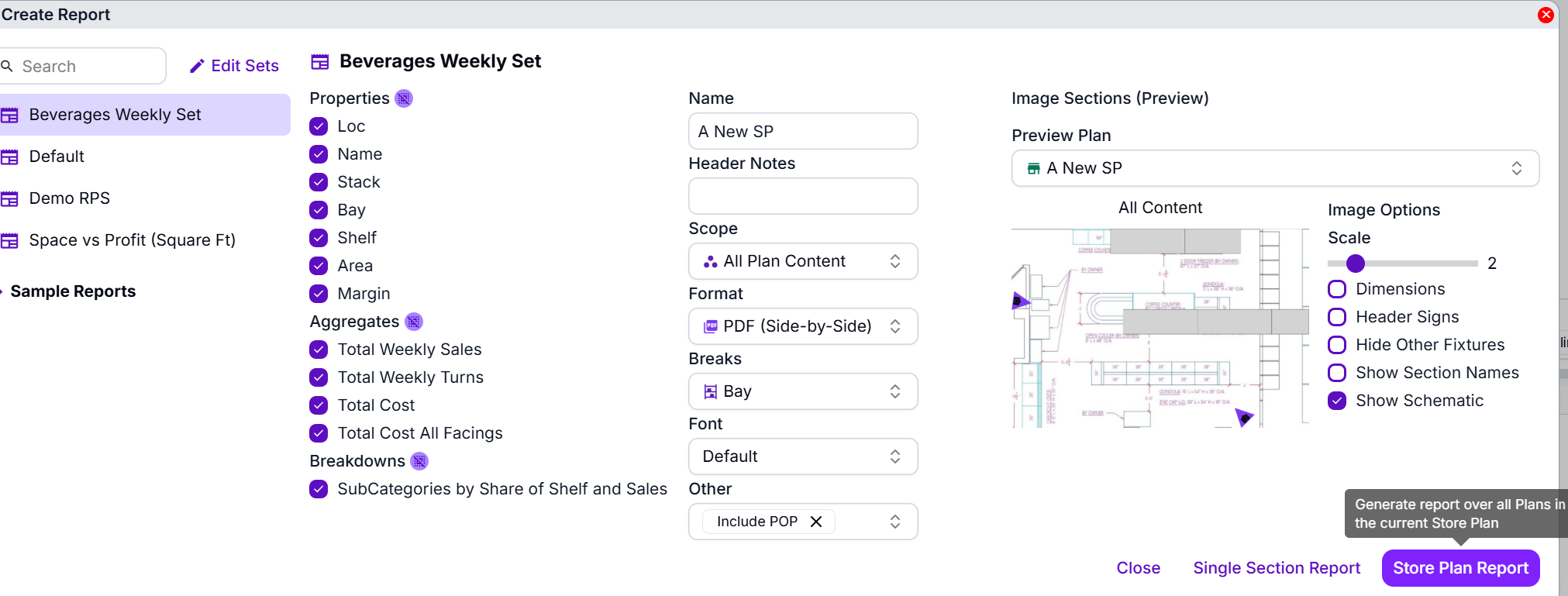Expand the Sample Reports group
The height and width of the screenshot is (596, 1568).
(x=73, y=291)
